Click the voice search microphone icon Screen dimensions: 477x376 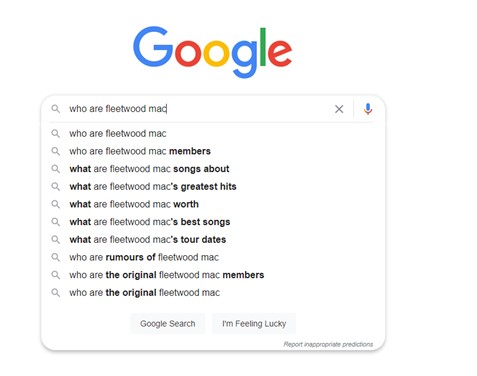(x=368, y=109)
